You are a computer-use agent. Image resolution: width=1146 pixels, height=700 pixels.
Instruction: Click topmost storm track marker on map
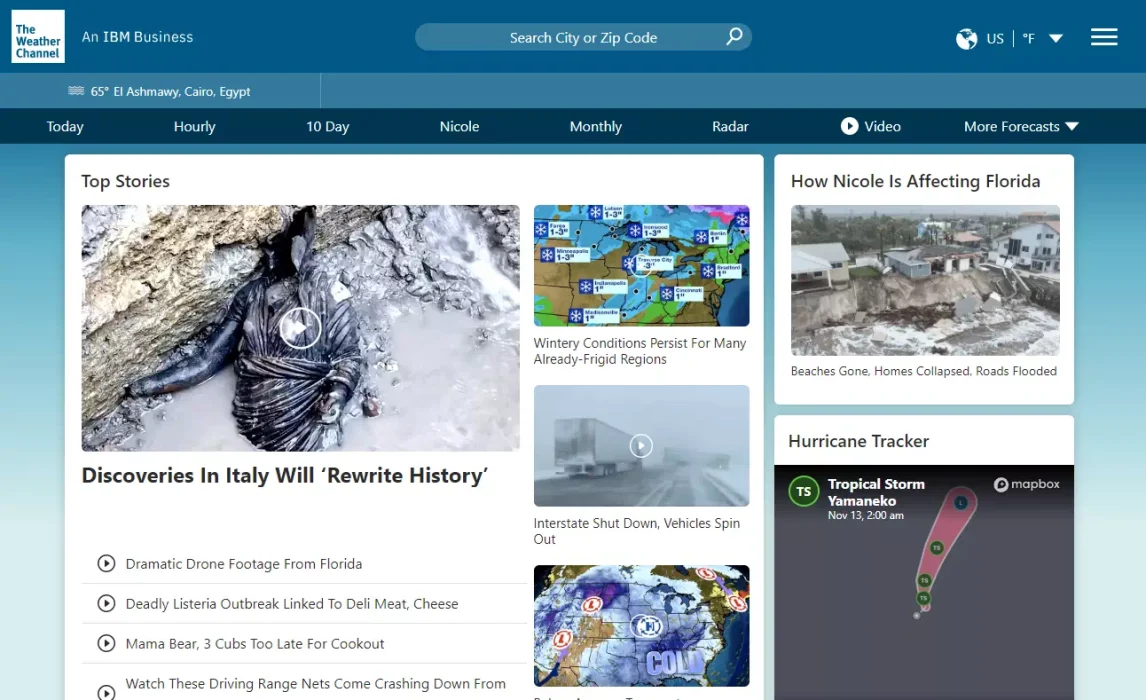960,502
